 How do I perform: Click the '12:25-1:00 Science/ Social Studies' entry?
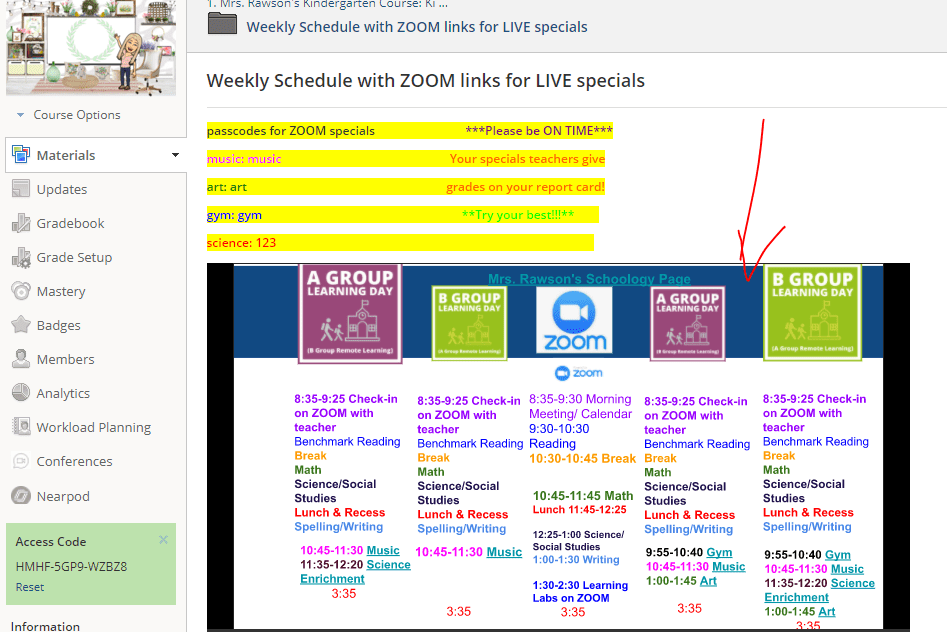579,541
